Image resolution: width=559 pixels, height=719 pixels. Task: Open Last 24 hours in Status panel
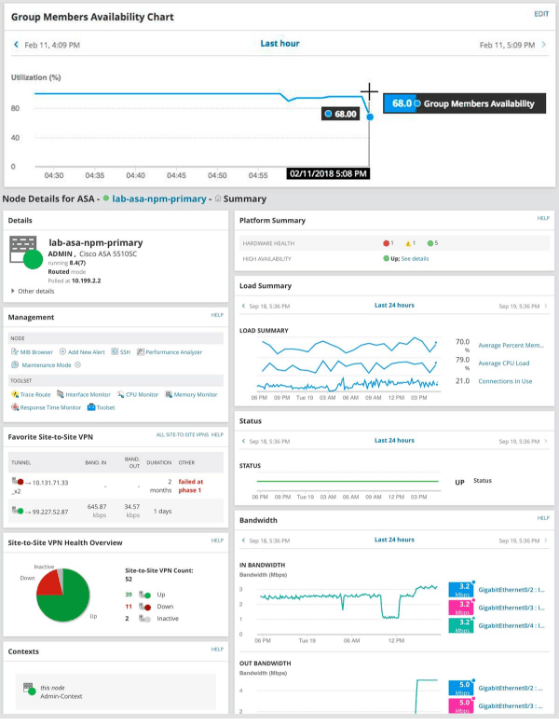point(394,441)
